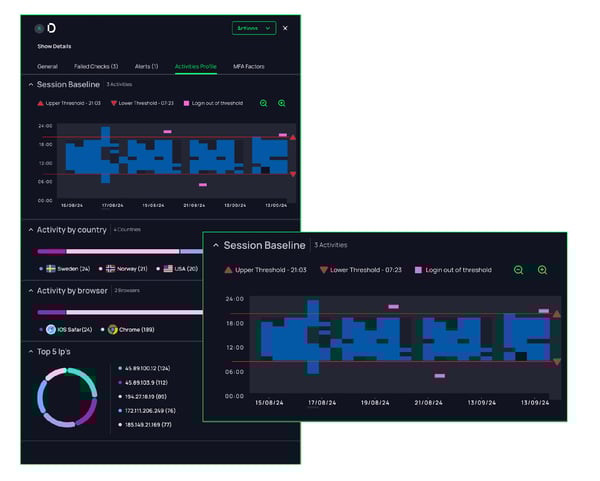This screenshot has width=600, height=481.
Task: Select IP 194.27.18.19 (89) in list
Action: [x=146, y=397]
